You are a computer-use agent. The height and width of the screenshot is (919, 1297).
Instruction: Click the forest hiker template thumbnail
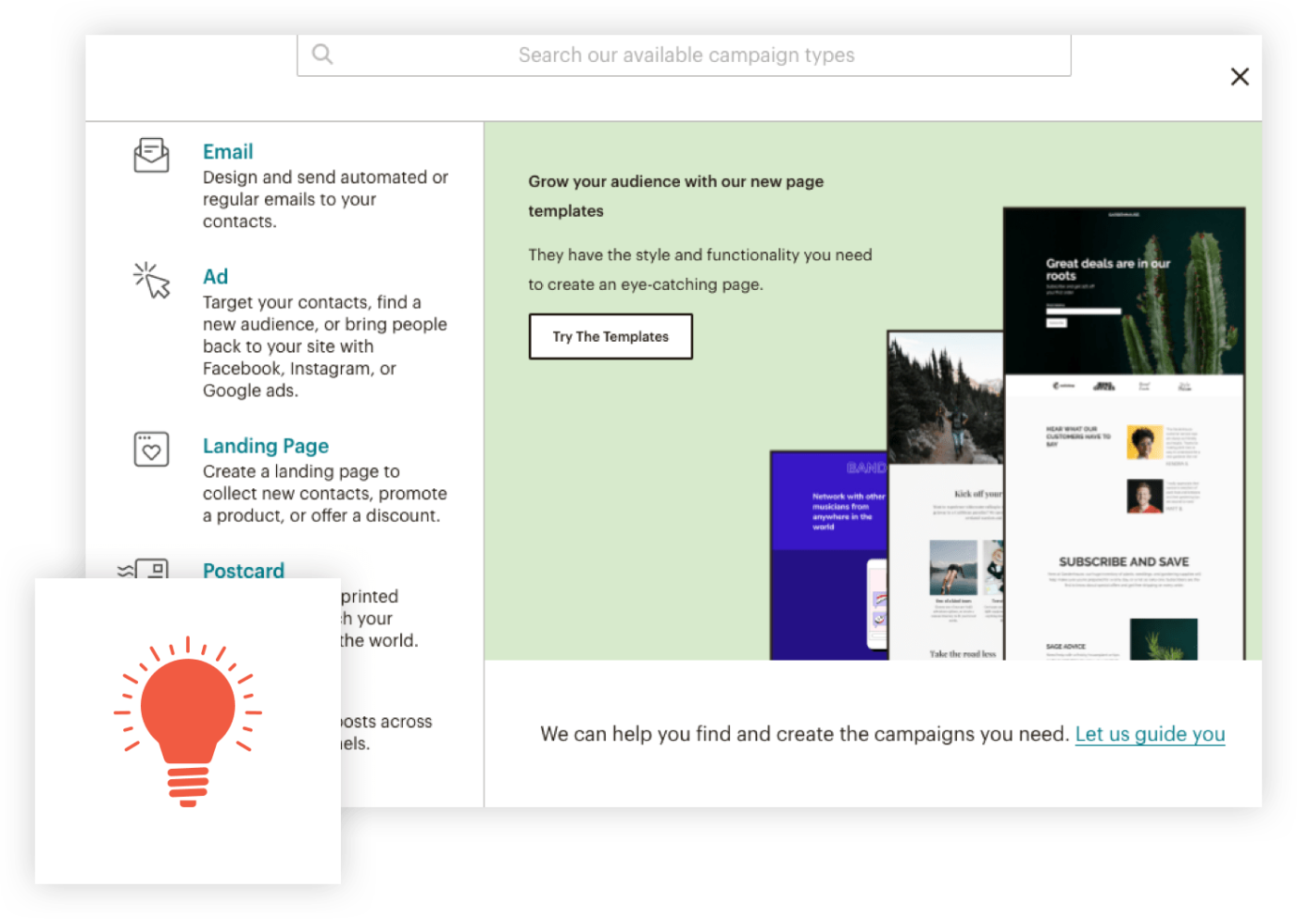point(945,495)
